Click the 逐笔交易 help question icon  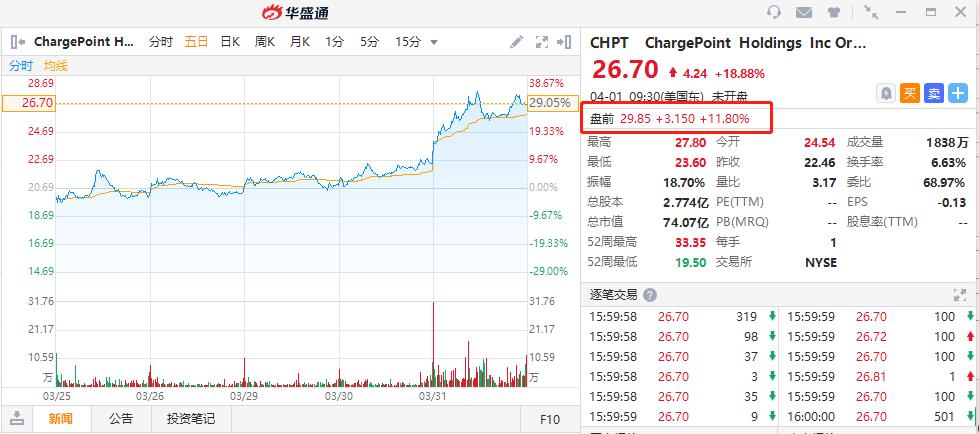650,295
